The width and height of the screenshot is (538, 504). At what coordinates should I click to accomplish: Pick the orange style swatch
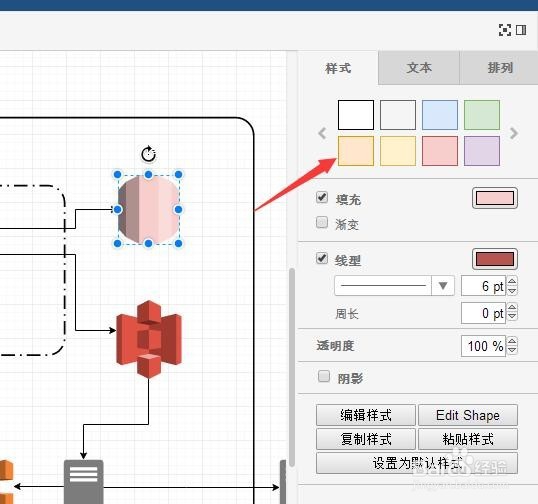(356, 151)
